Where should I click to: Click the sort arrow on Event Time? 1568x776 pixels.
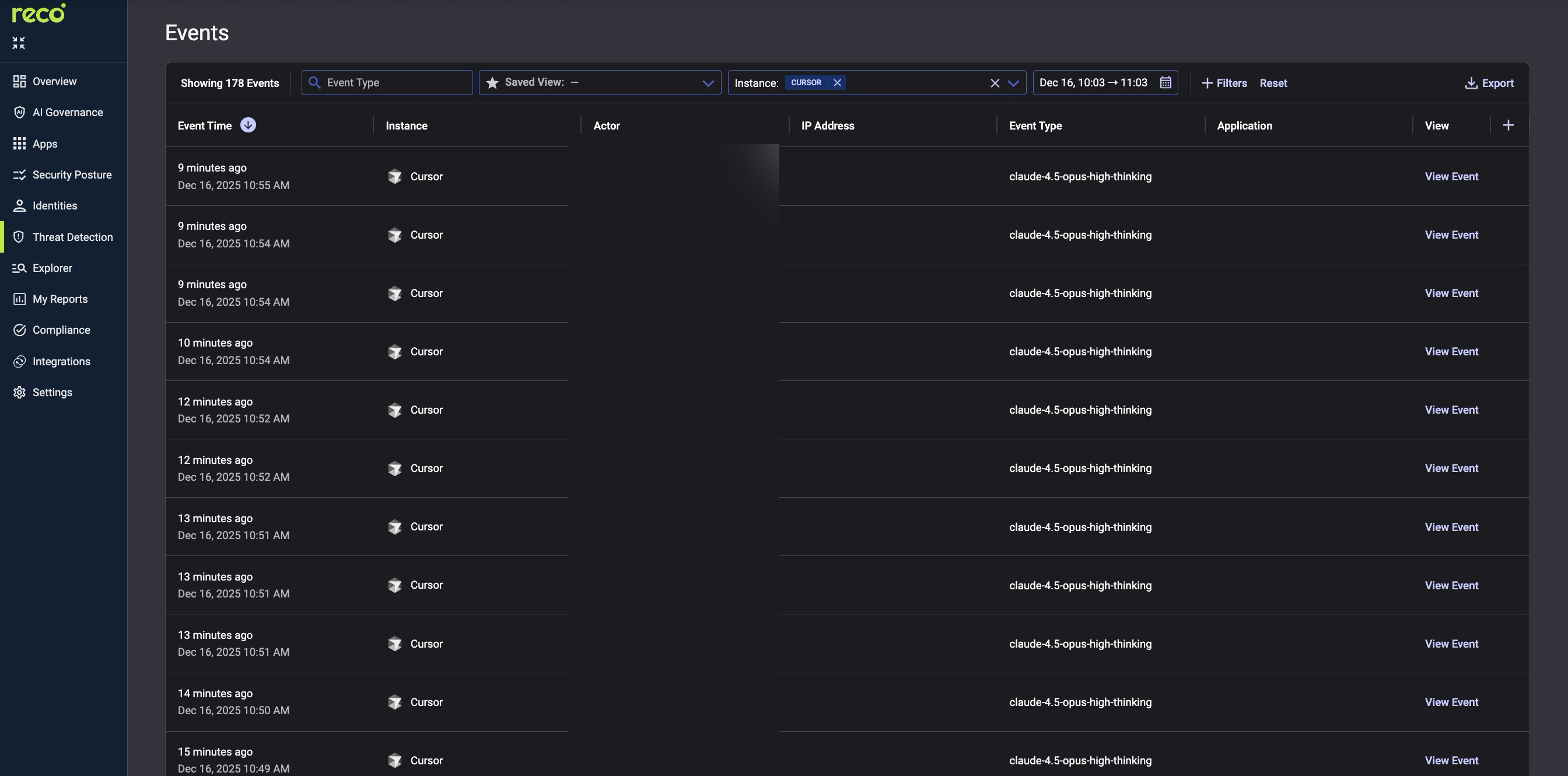point(248,125)
